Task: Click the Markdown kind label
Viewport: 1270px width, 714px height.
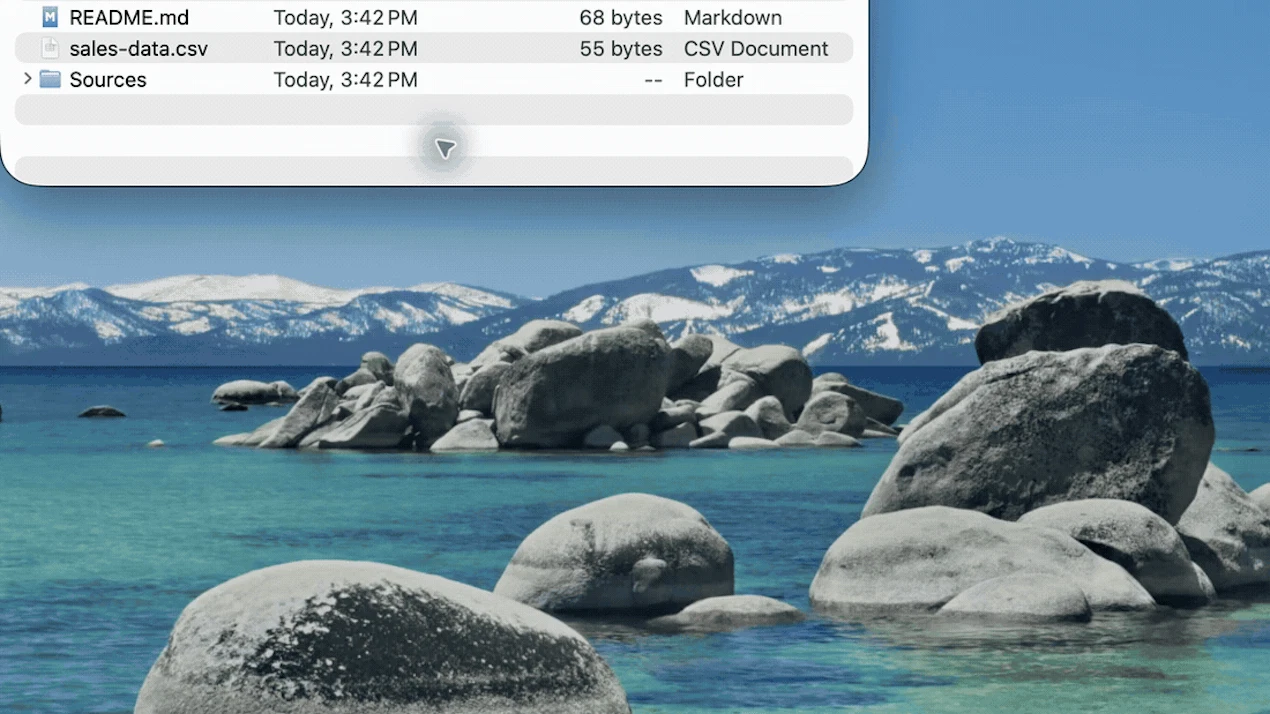Action: tap(733, 18)
